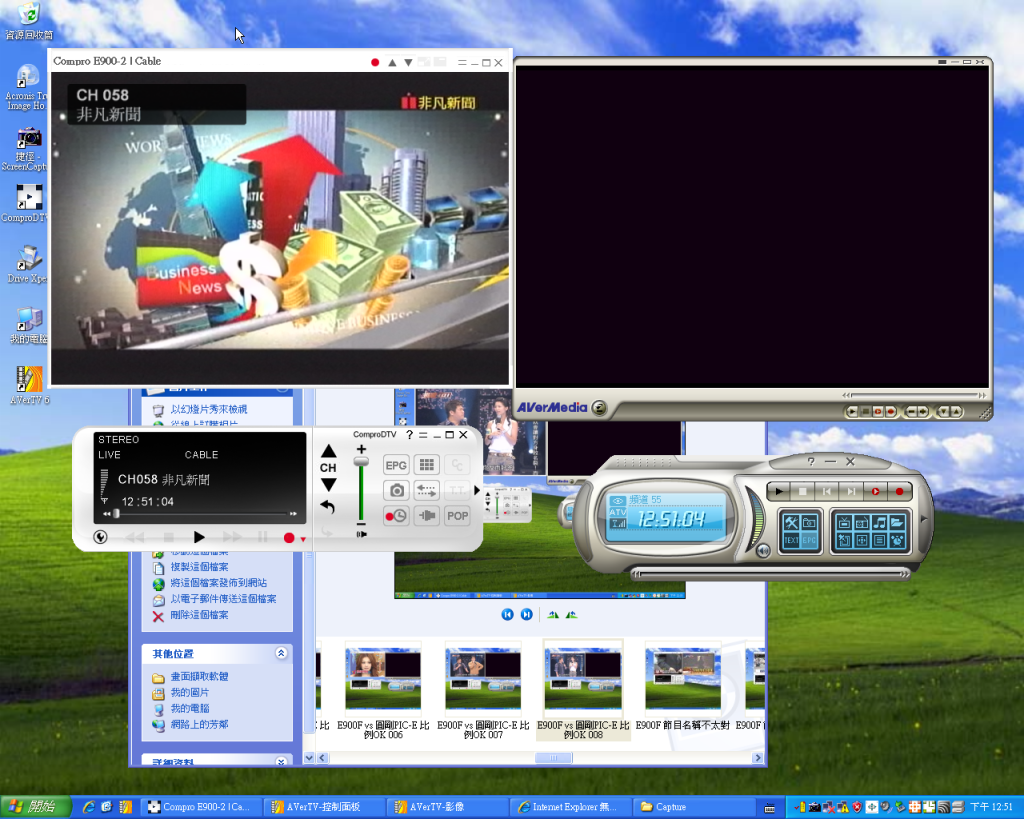Start timeshift on AVerTV control panel
Viewport: 1024px width, 819px height.
click(x=875, y=491)
